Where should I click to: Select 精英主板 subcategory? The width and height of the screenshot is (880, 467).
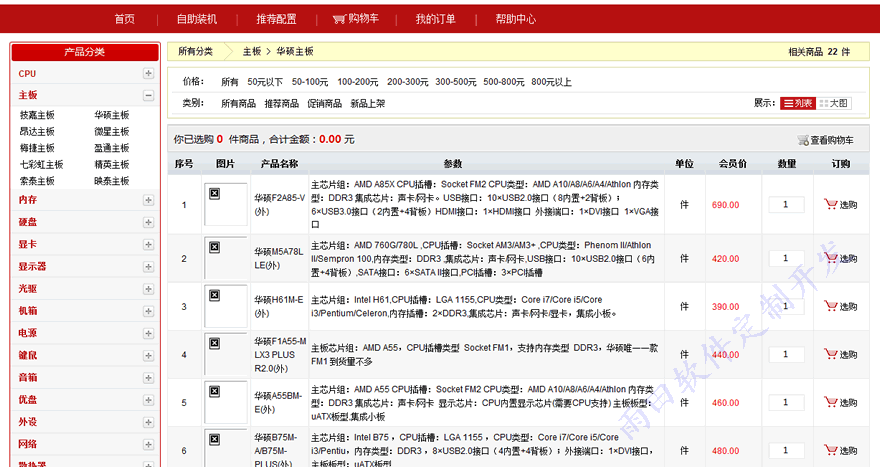click(x=112, y=164)
